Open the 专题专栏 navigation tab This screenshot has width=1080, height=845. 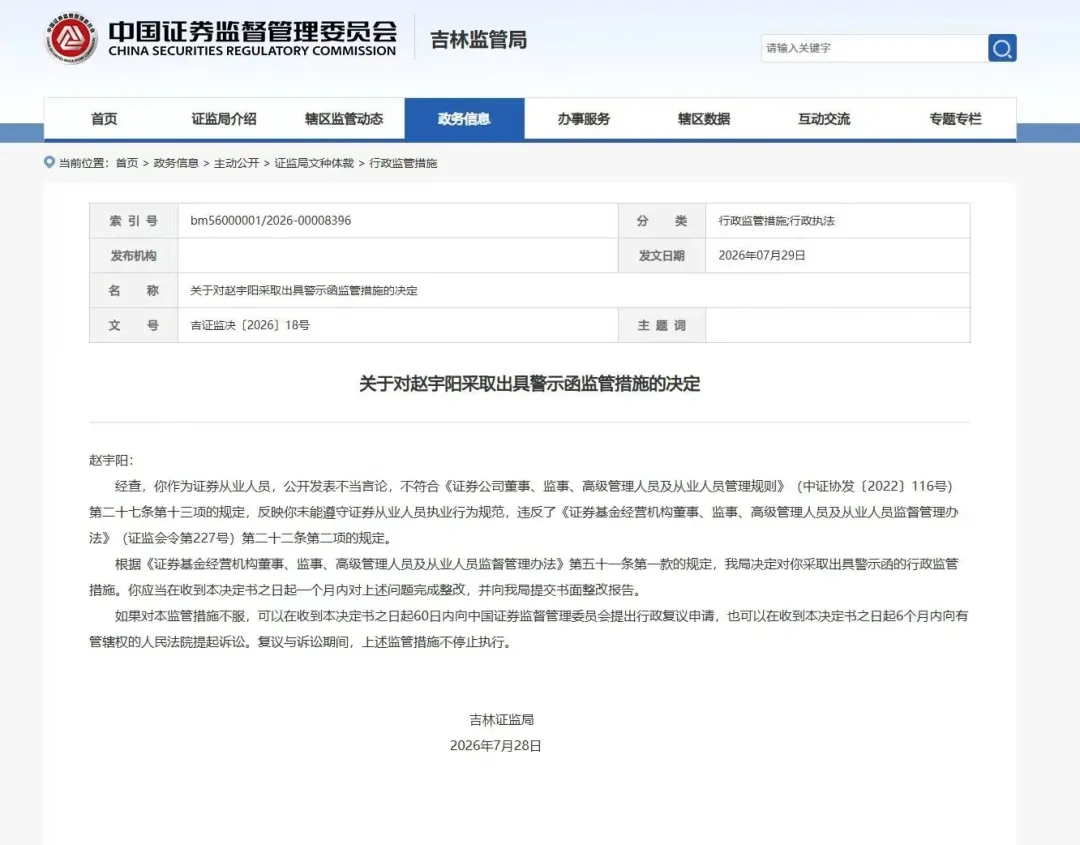(955, 119)
